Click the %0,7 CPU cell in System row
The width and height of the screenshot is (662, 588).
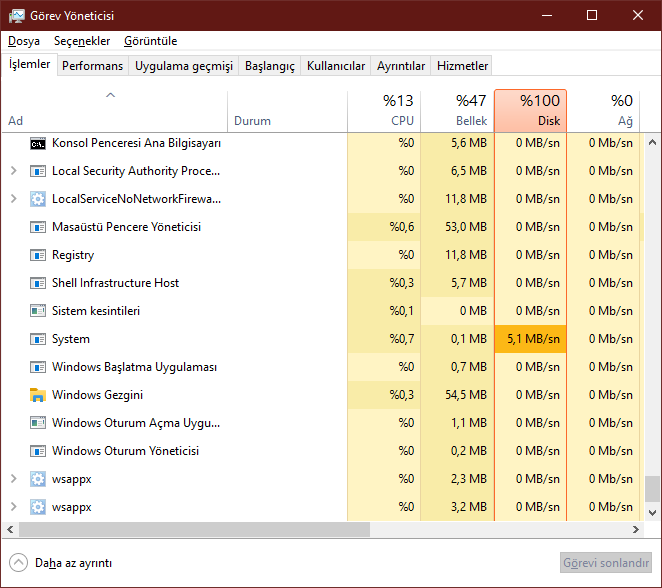(x=384, y=339)
